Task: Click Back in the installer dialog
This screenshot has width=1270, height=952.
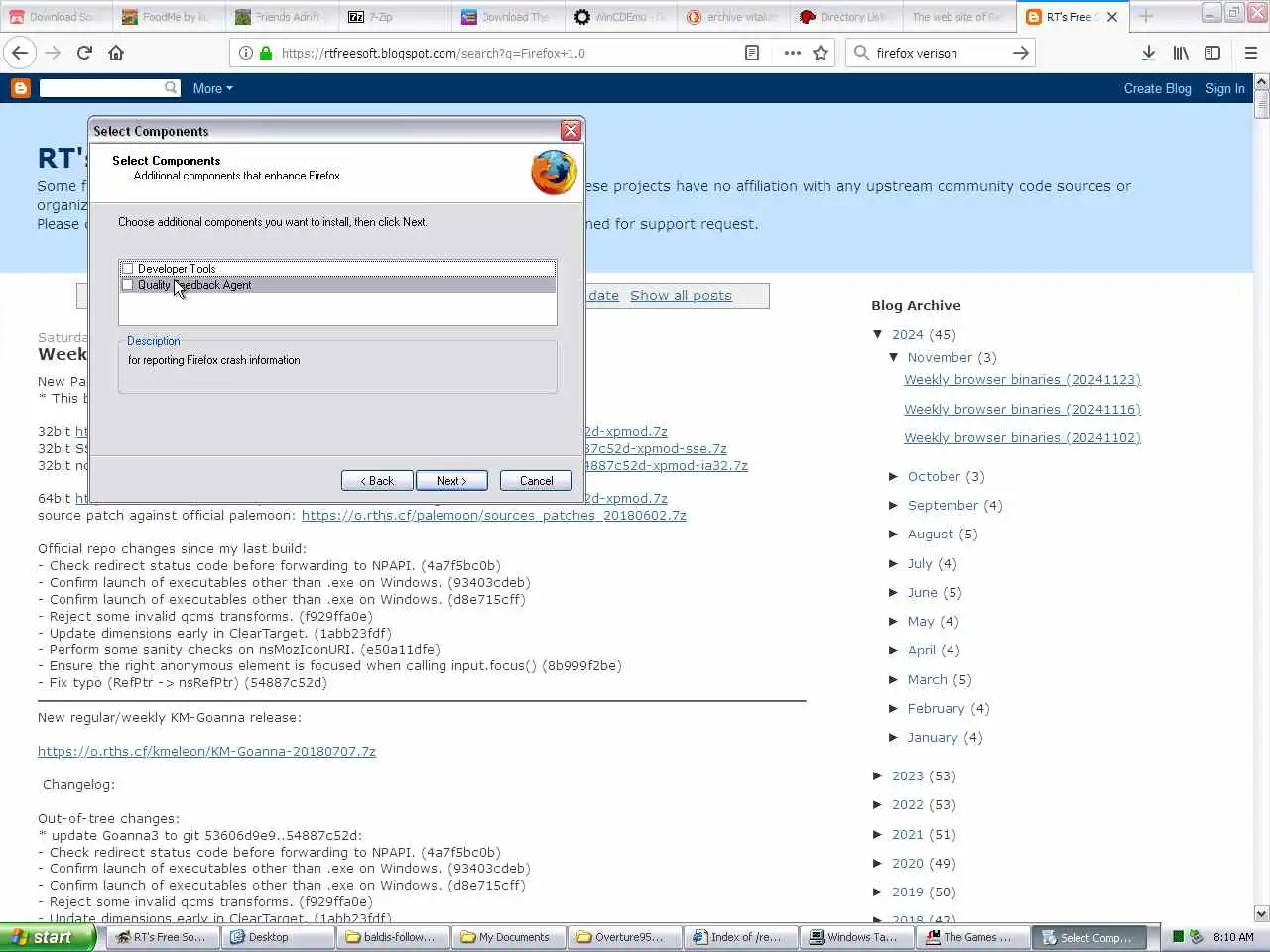Action: [377, 481]
